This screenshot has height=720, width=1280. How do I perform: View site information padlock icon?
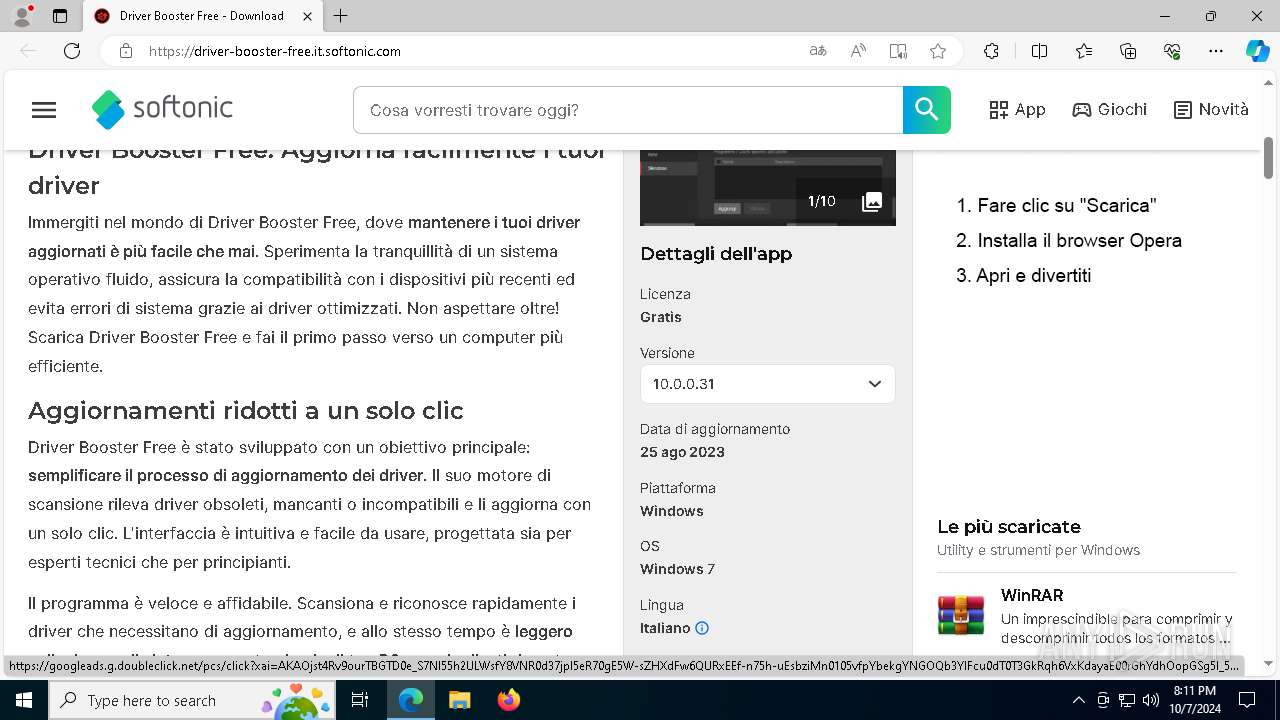(x=125, y=51)
